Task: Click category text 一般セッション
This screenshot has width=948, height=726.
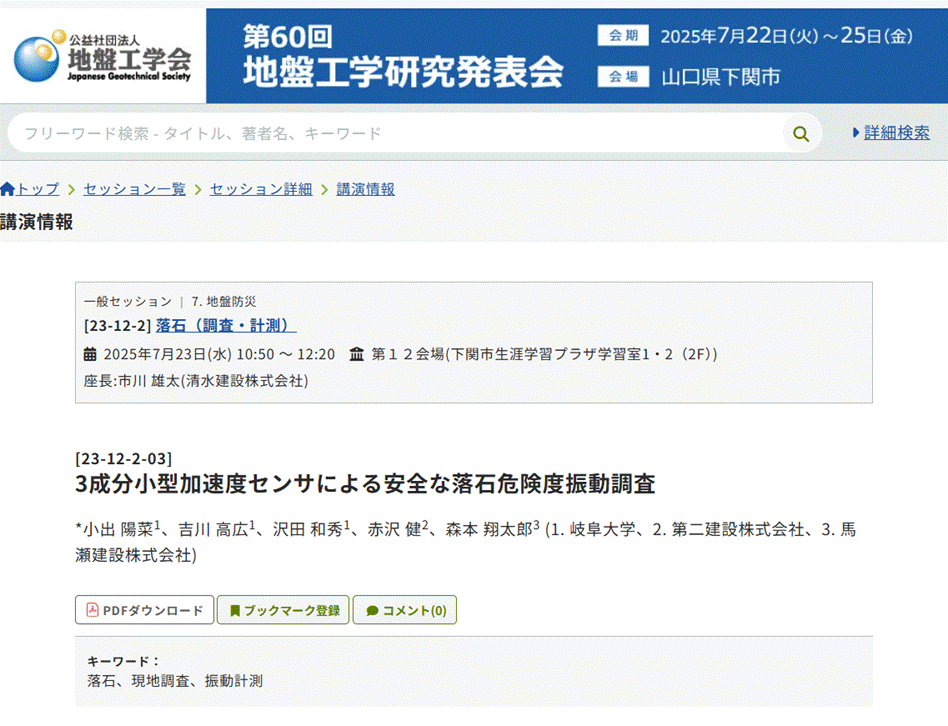Action: click(128, 302)
